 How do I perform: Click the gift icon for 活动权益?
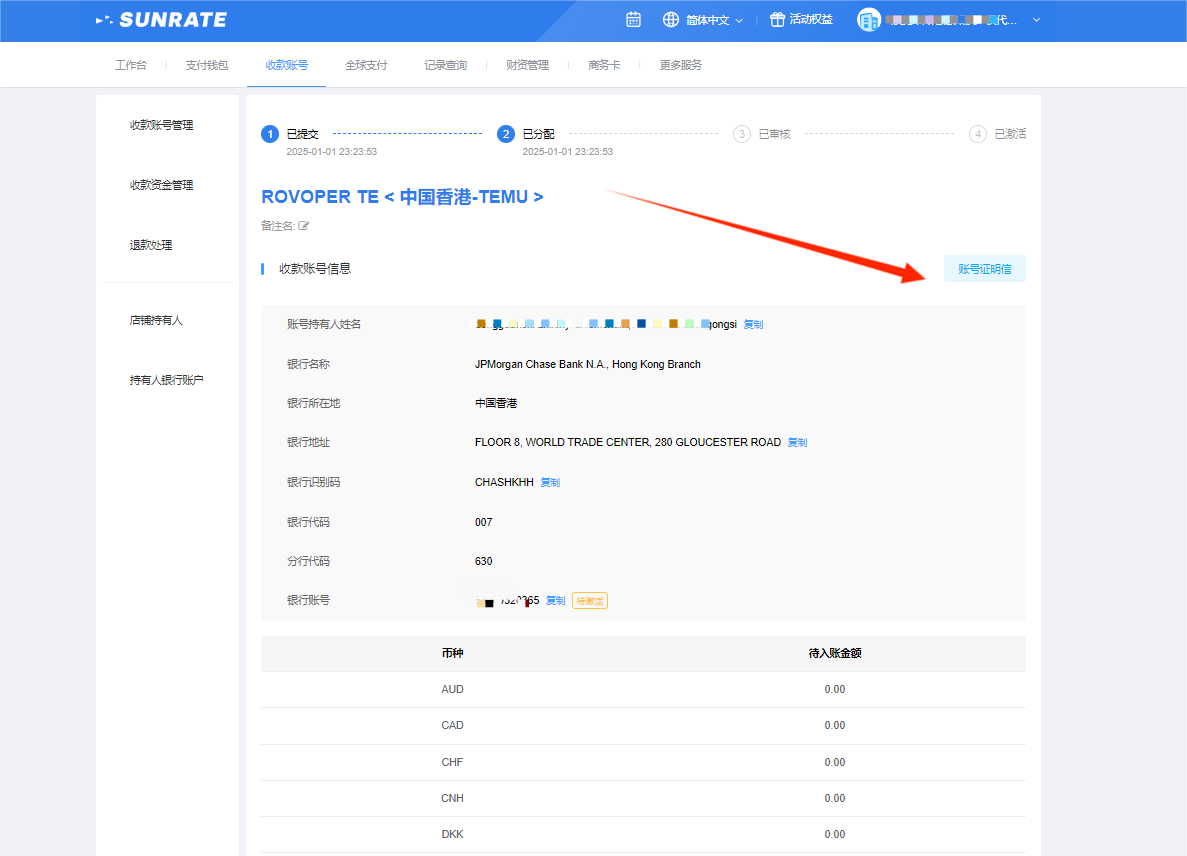(x=777, y=20)
